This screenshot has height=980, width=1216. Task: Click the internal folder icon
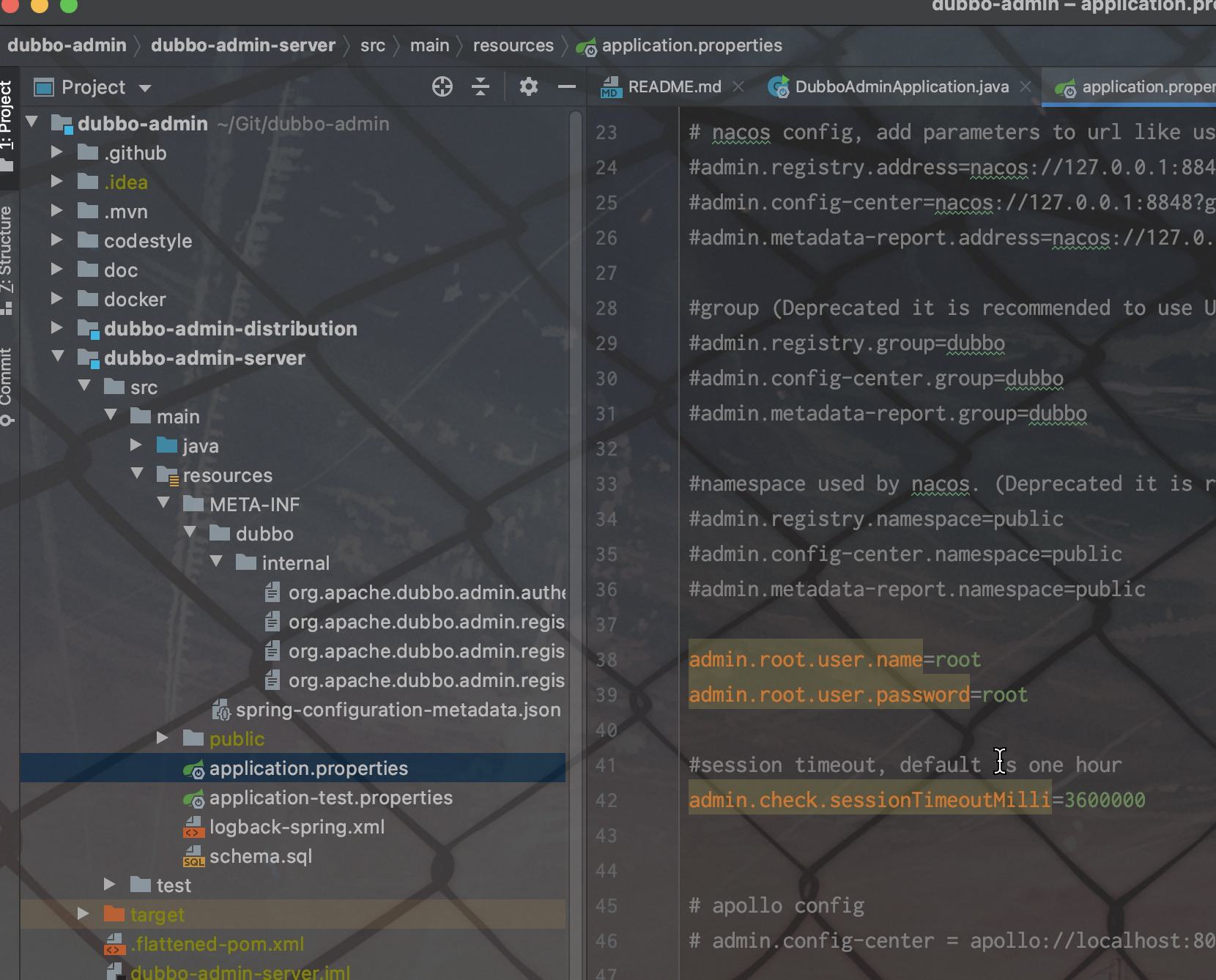pyautogui.click(x=246, y=563)
